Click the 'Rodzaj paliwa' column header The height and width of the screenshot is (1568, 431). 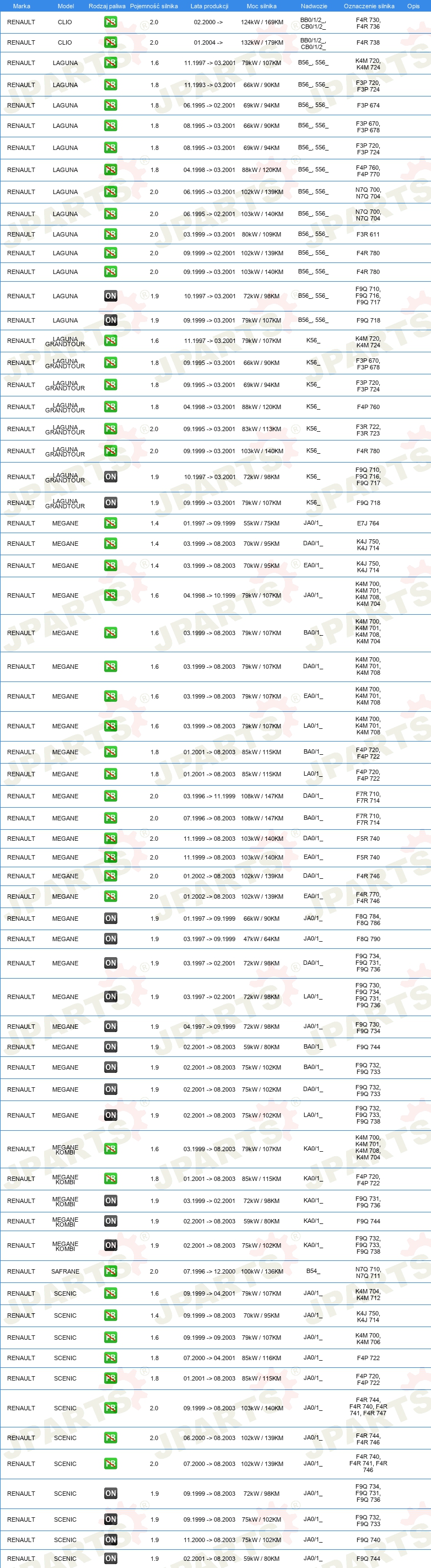[x=107, y=6]
